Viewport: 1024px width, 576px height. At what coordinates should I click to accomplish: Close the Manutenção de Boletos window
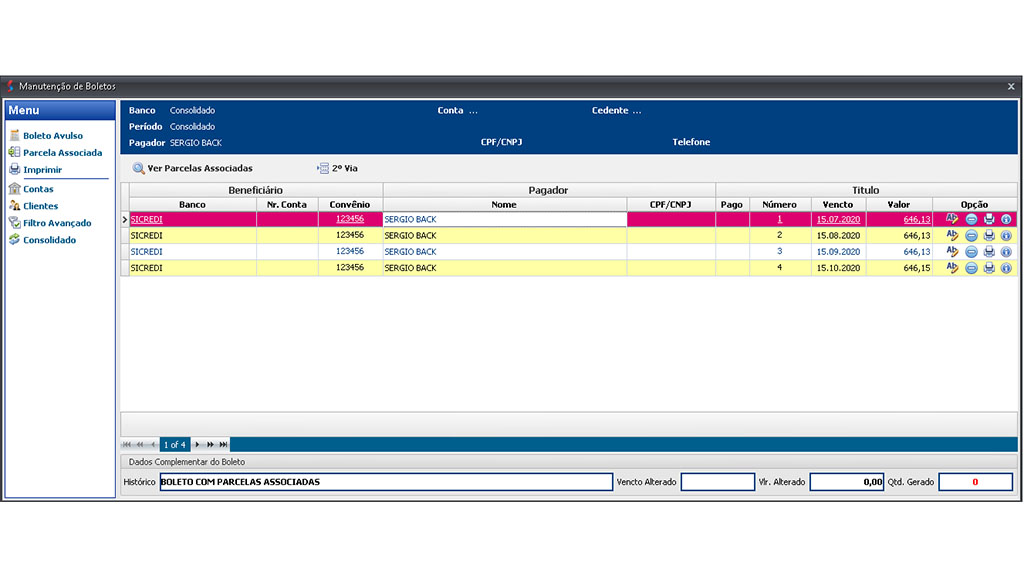[x=1011, y=86]
